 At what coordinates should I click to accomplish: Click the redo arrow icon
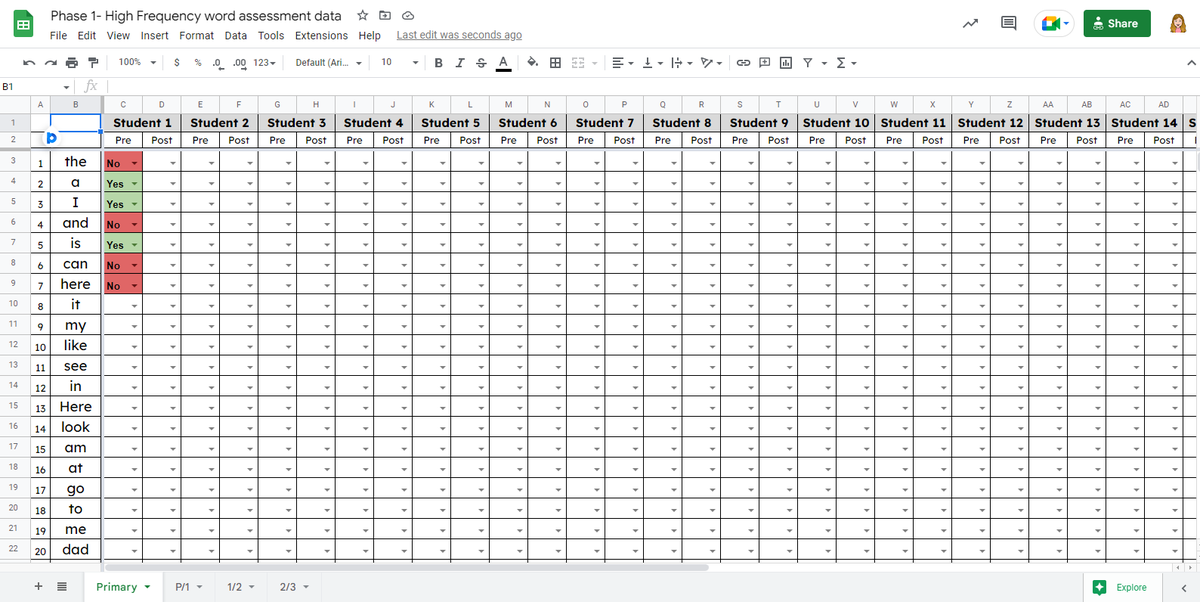[x=52, y=62]
